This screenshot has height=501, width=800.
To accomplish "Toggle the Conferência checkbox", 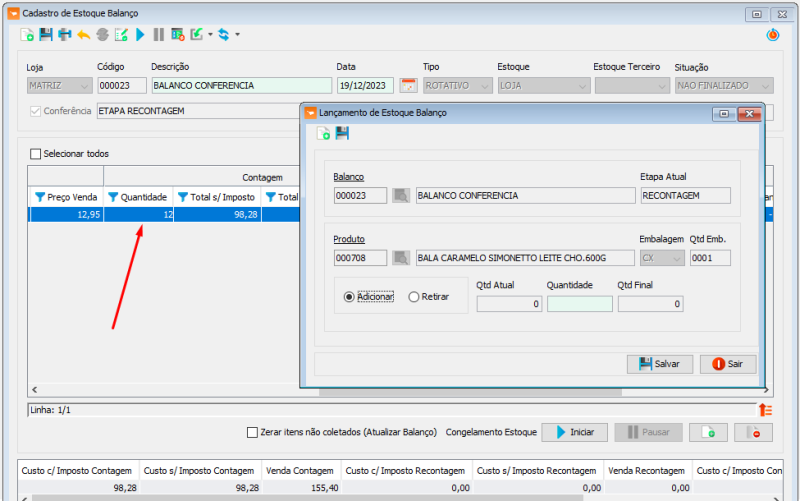I will pos(35,111).
